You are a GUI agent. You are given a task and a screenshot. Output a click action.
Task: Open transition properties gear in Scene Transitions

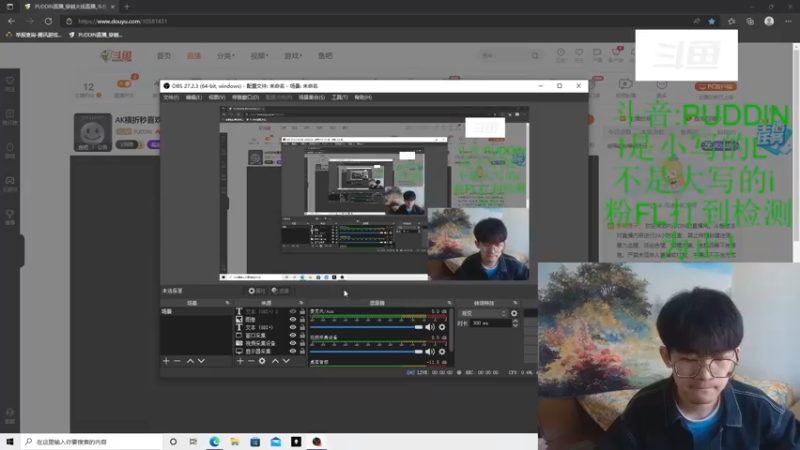pyautogui.click(x=514, y=313)
